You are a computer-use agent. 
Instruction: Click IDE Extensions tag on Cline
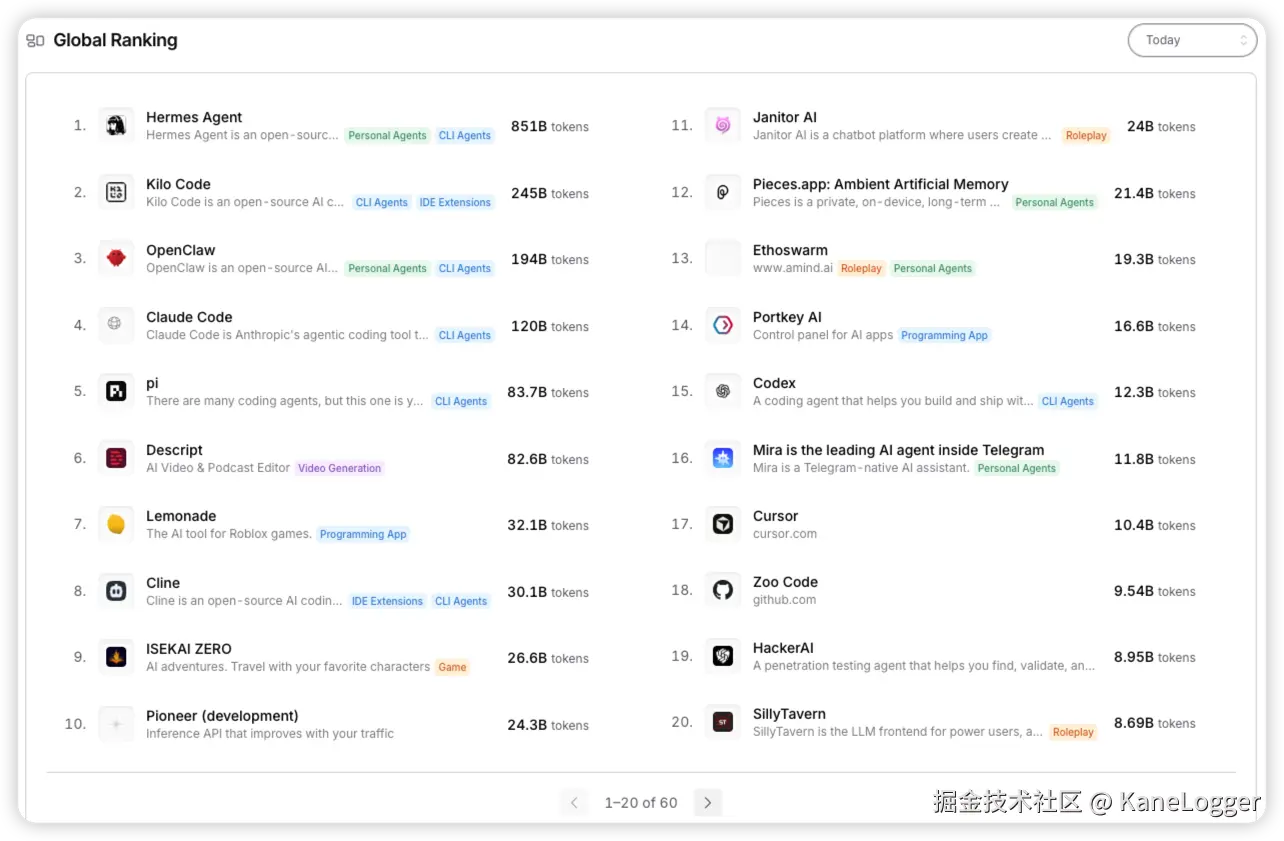tap(387, 601)
